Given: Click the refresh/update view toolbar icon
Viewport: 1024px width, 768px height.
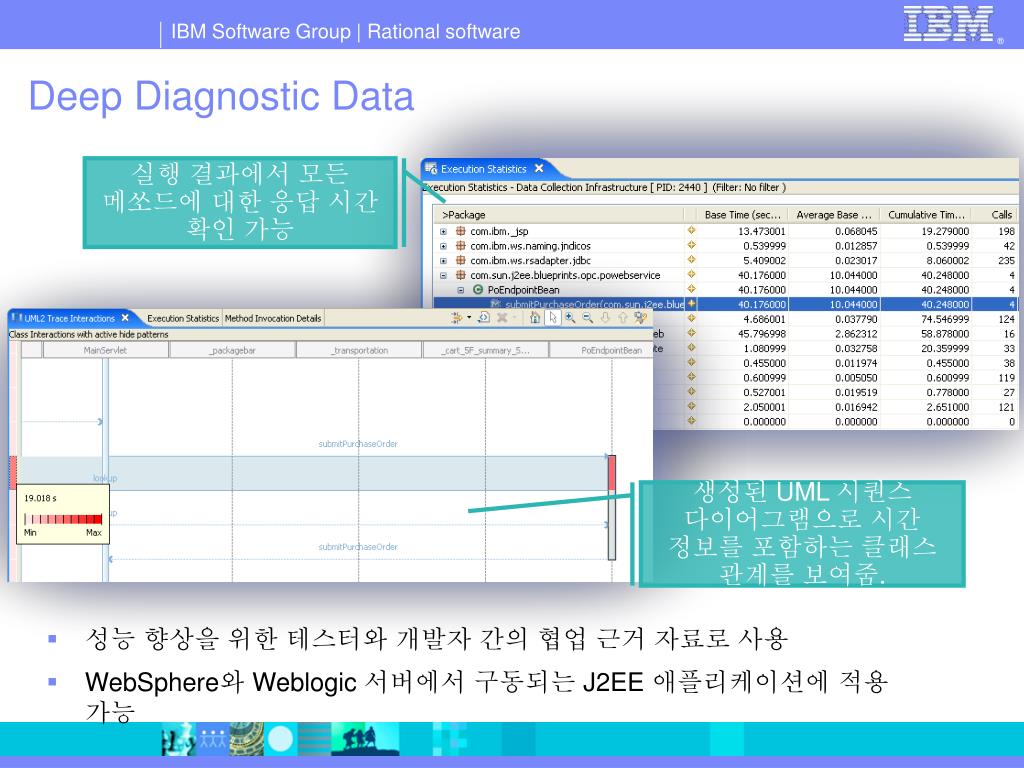Looking at the screenshot, I should [x=484, y=317].
